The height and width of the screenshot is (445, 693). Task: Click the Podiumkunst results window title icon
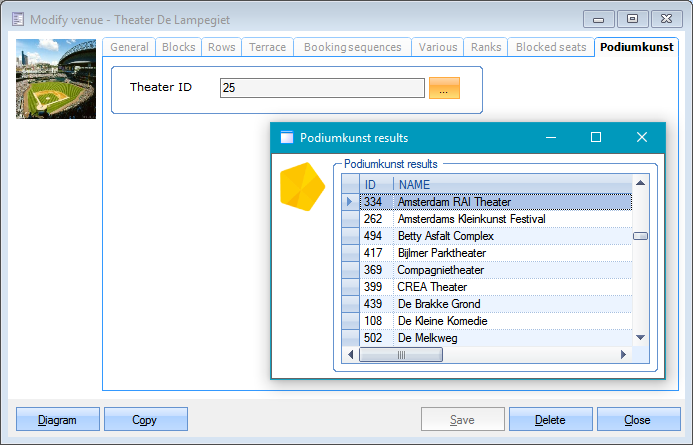[x=287, y=138]
